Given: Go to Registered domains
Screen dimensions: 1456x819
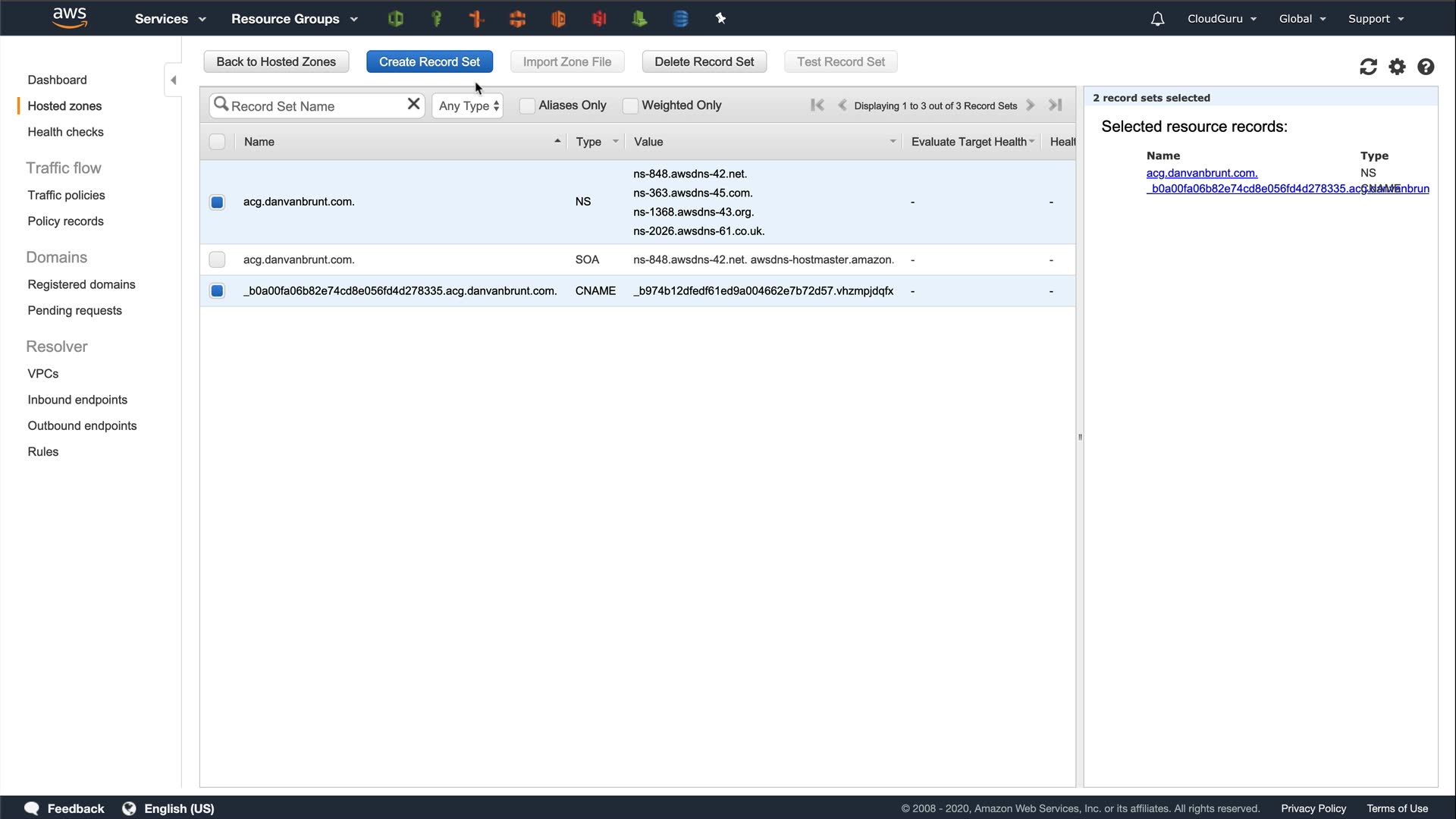Looking at the screenshot, I should (81, 284).
